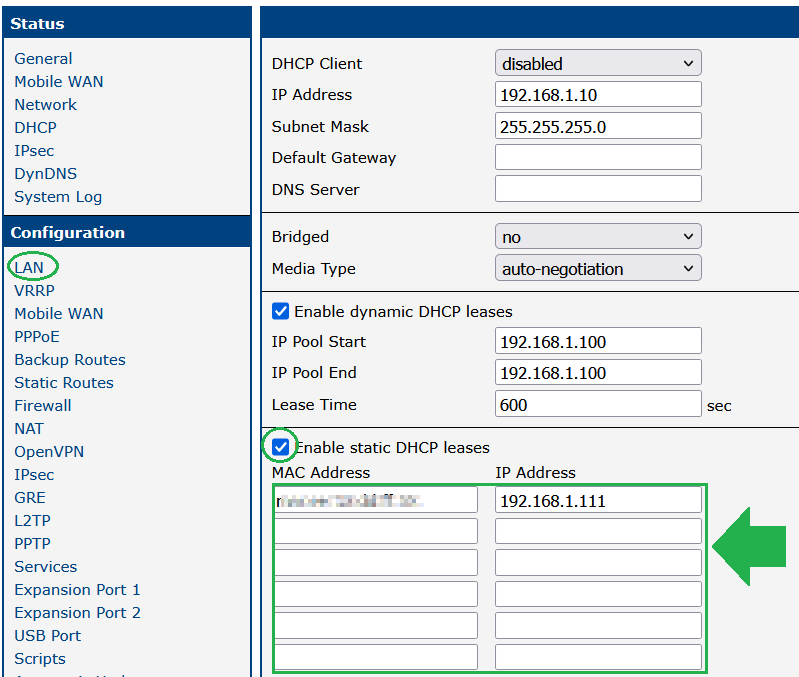
Task: Open LAN configuration page
Action: 29,267
